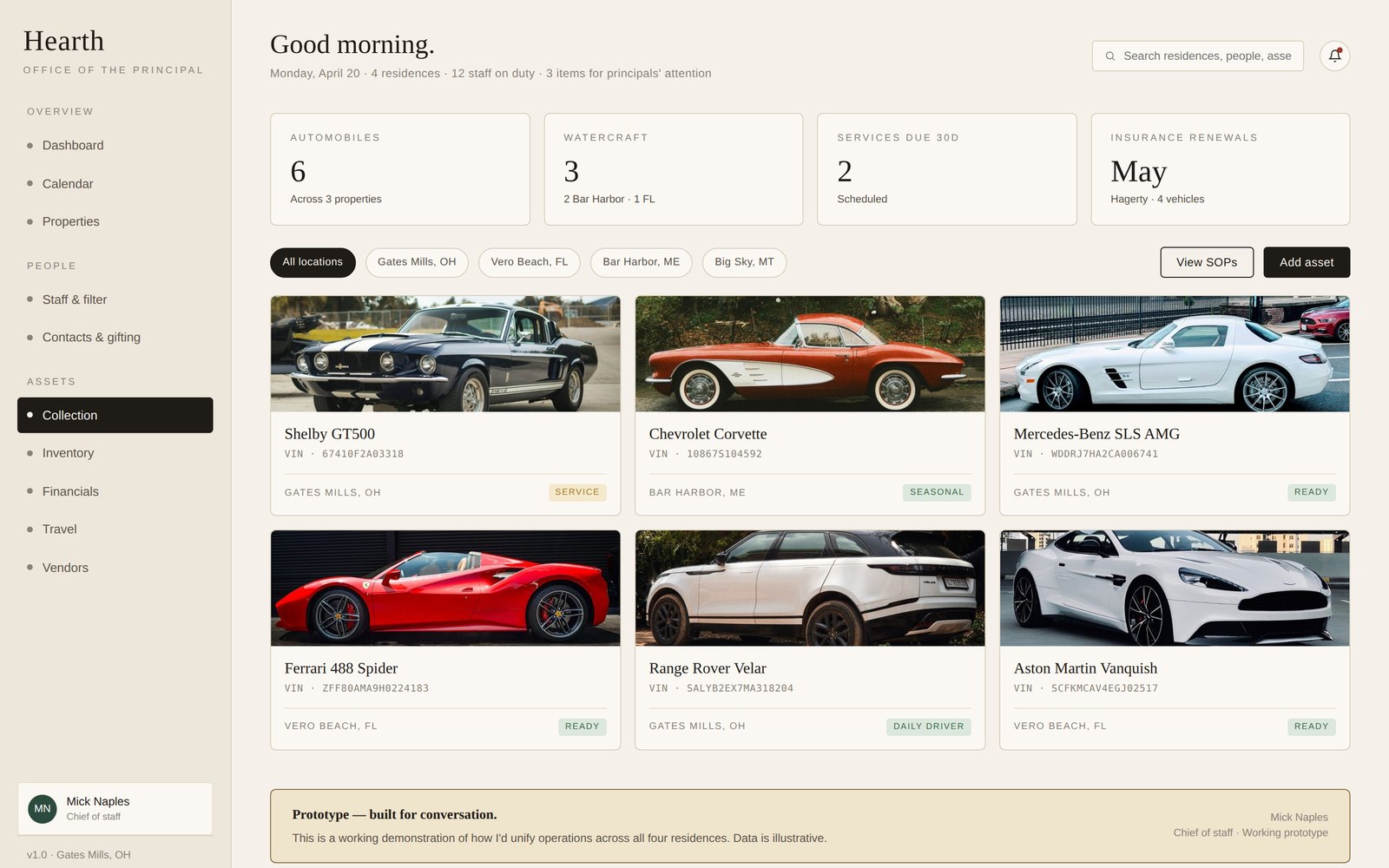The height and width of the screenshot is (868, 1389).
Task: Click the Good morning heading
Action: tap(352, 44)
